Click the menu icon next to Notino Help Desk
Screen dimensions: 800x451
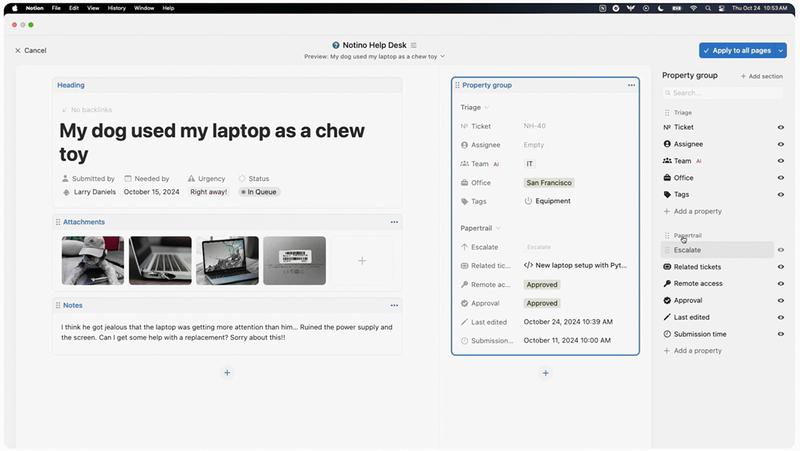tap(413, 45)
